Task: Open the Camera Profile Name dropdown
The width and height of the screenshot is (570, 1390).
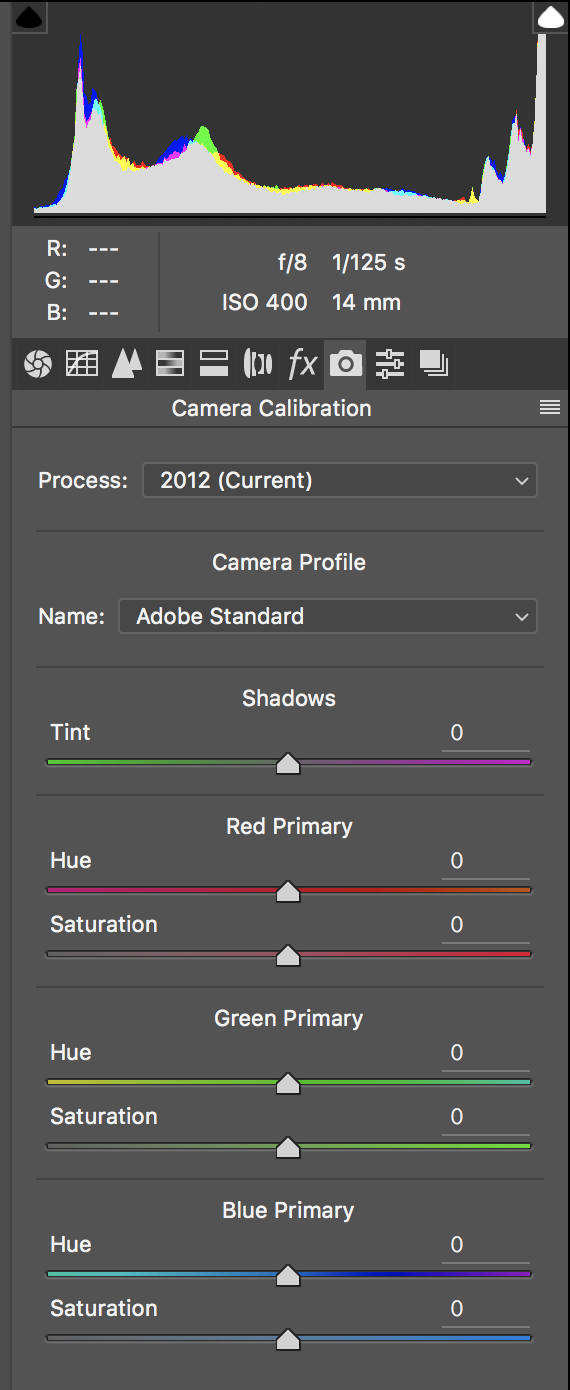Action: pyautogui.click(x=328, y=616)
